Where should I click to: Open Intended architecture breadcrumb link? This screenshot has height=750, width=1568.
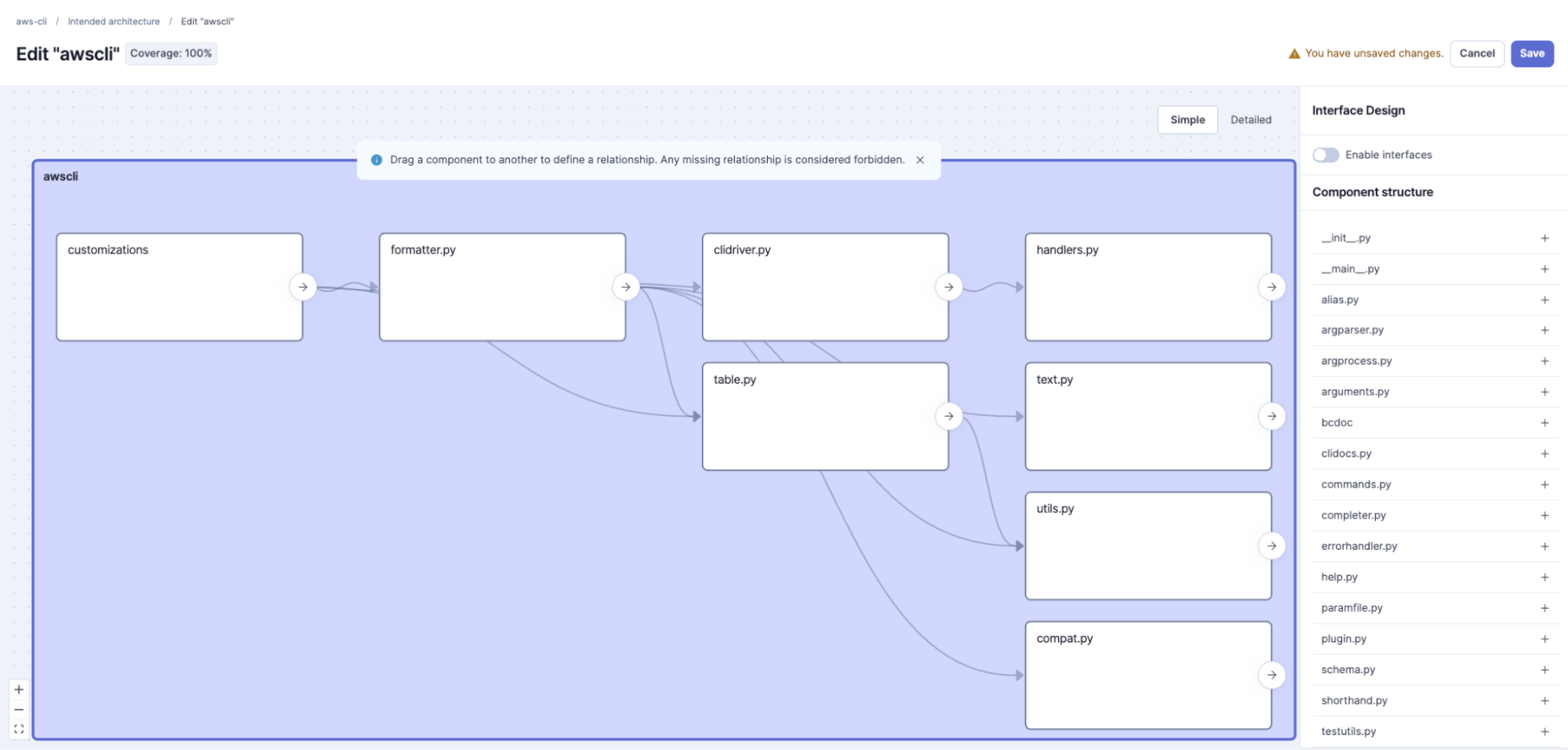(114, 21)
